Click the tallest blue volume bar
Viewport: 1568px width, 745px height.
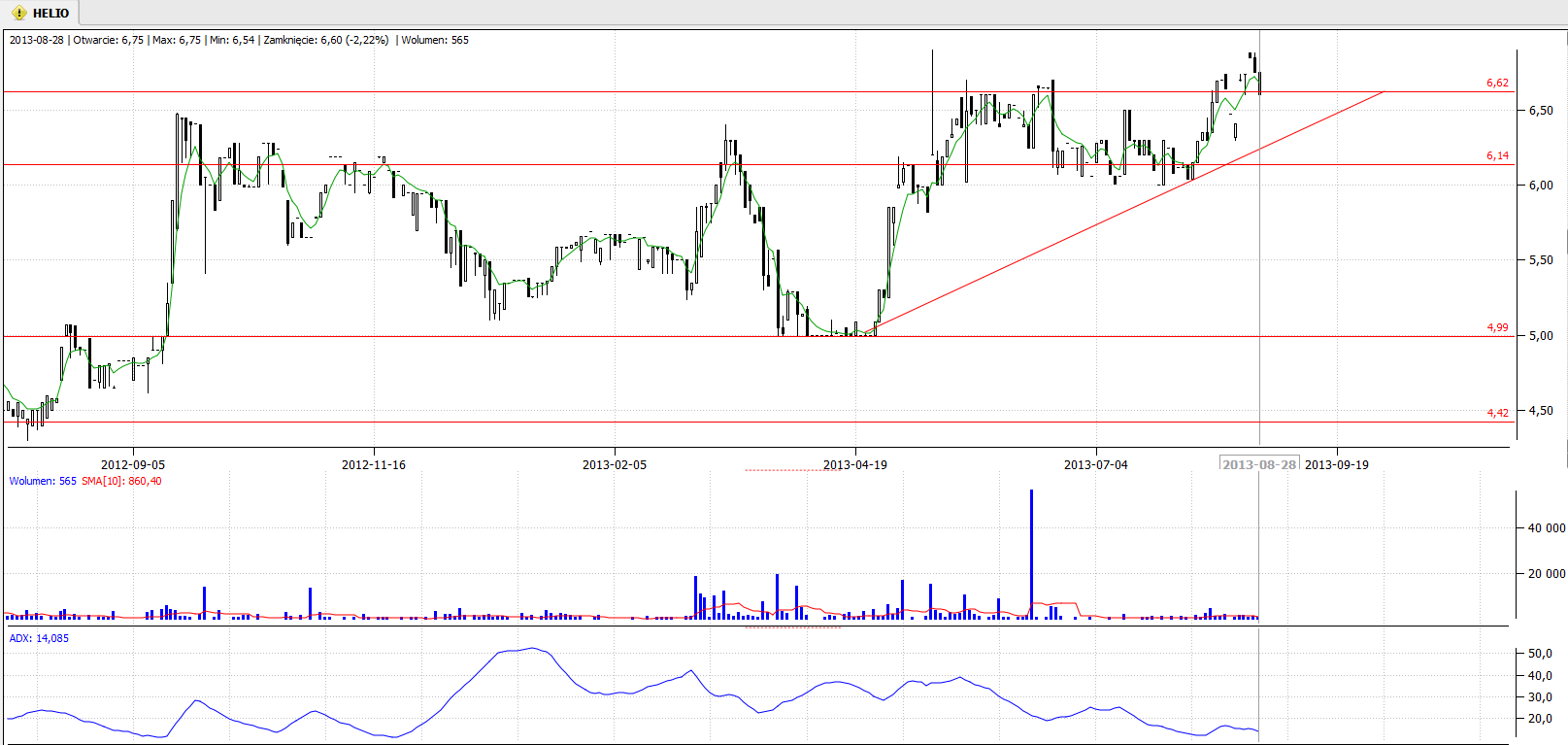1031,554
